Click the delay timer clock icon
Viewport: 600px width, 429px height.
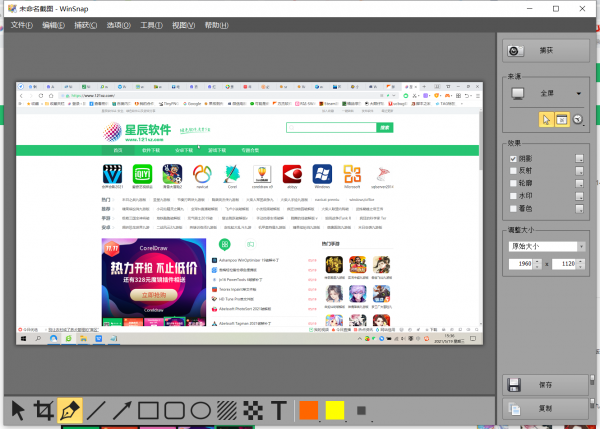(x=578, y=120)
